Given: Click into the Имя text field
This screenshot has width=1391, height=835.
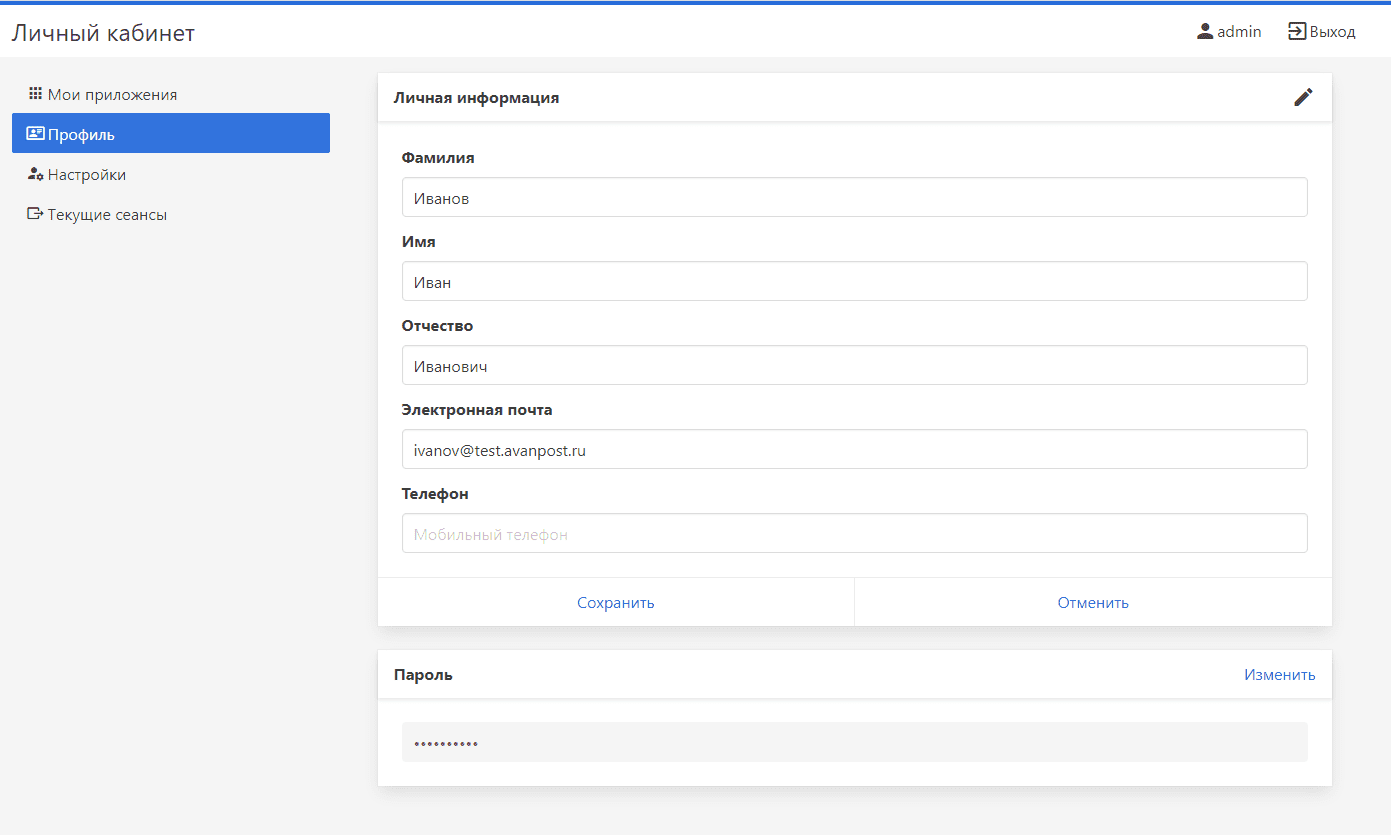Looking at the screenshot, I should point(854,281).
